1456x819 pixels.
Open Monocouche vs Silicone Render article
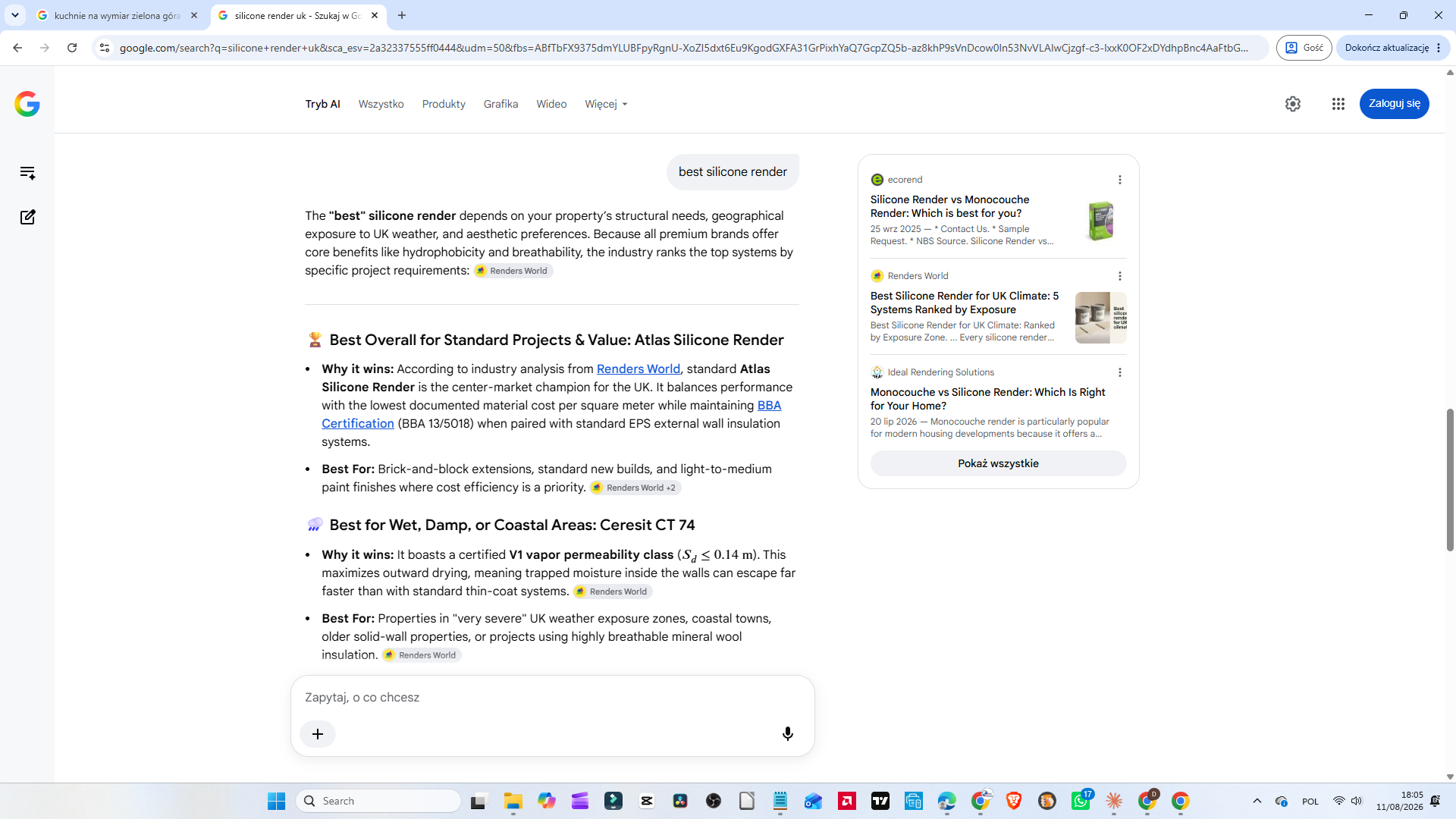[987, 399]
